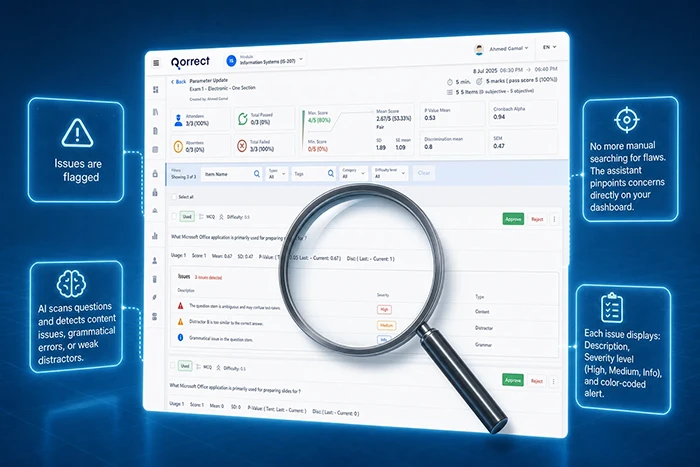
Task: Click the Used badge on Mean 0.67 question
Action: tap(187, 217)
